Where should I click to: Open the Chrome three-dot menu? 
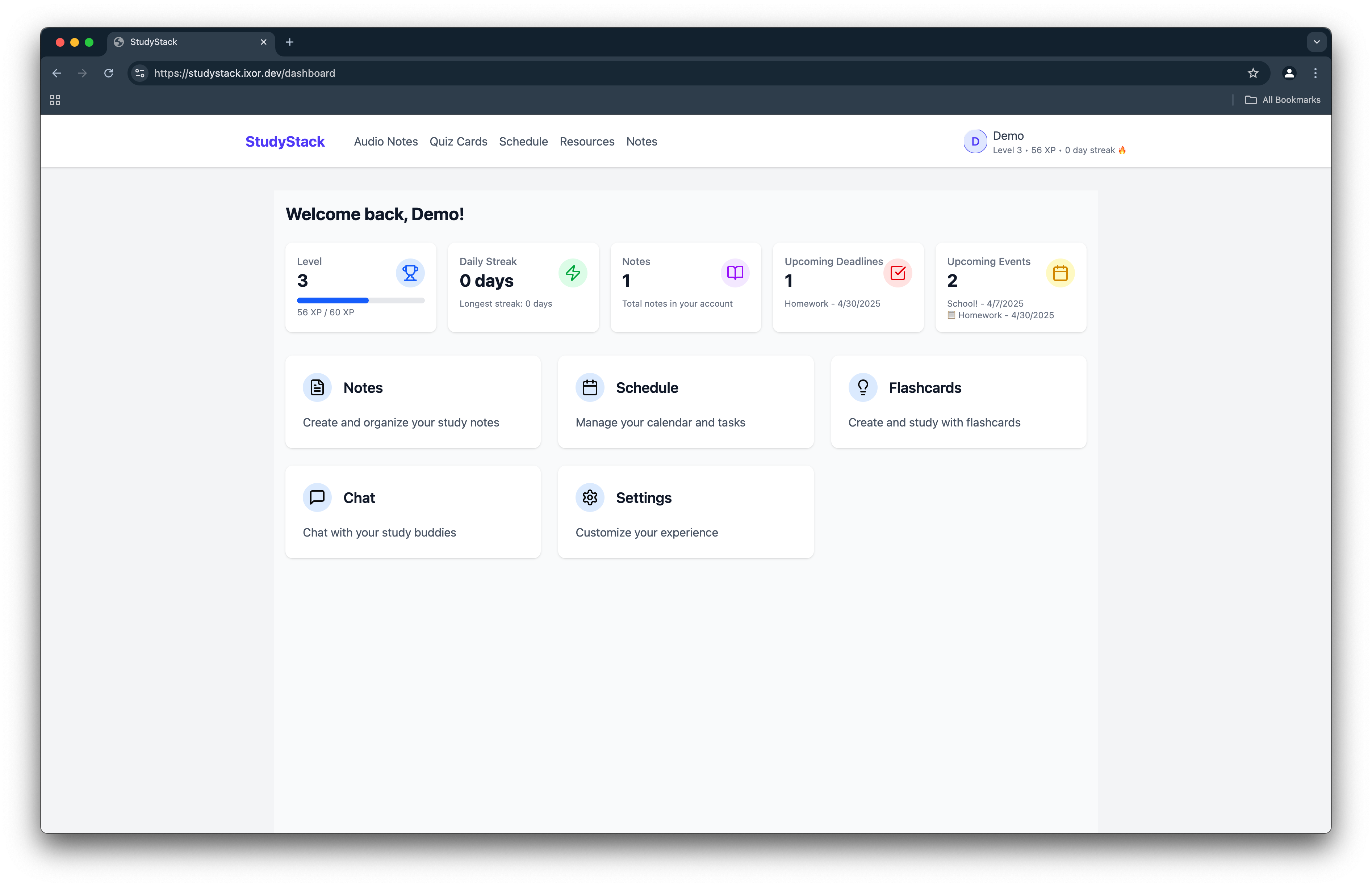point(1315,73)
